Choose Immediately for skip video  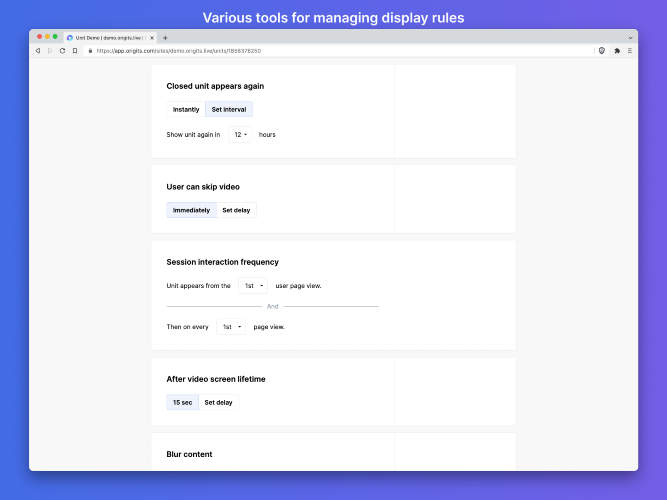[x=191, y=210]
